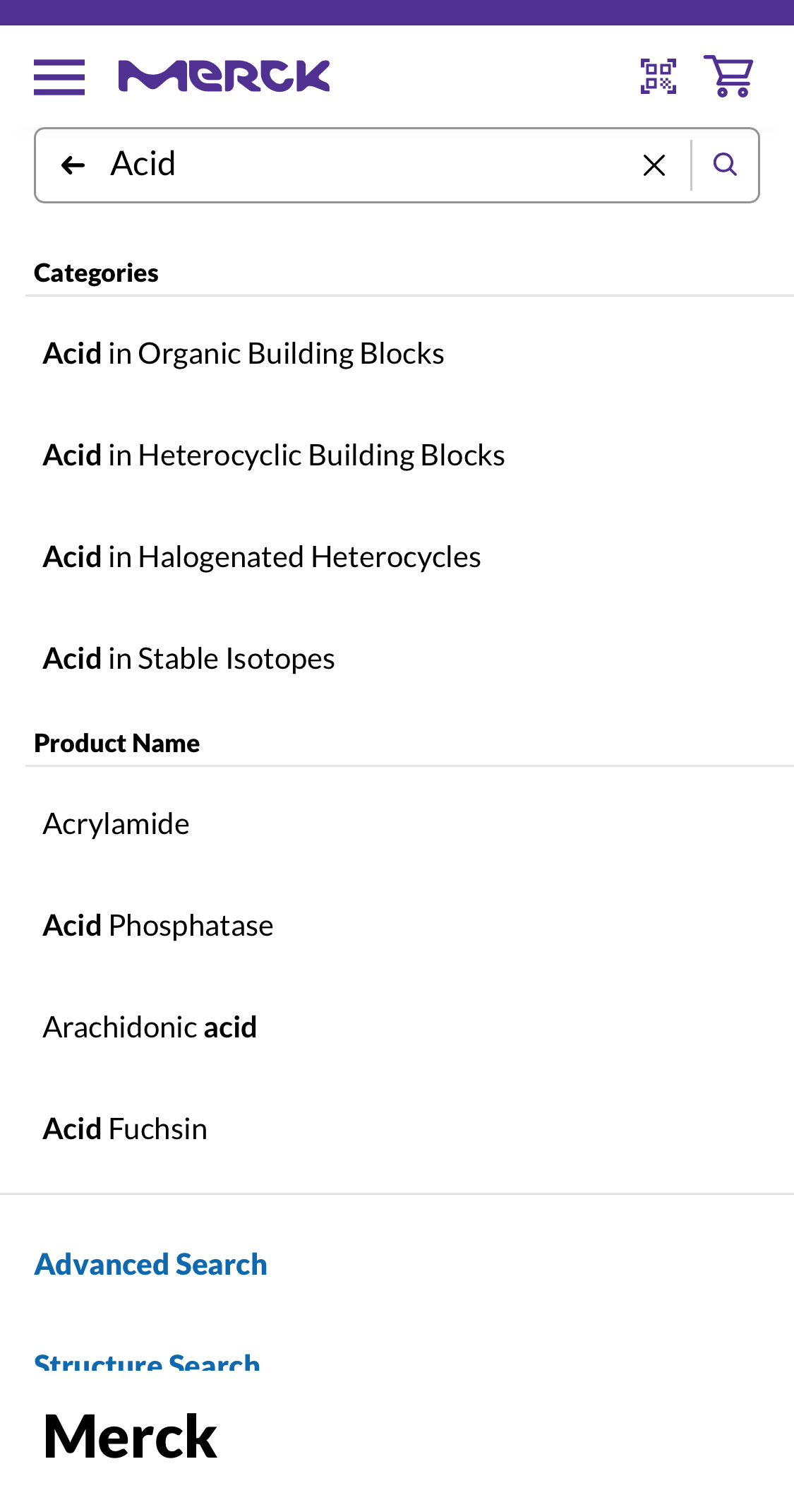Select the Acid Fuchsin product
This screenshot has height=1512, width=794.
[x=125, y=1128]
